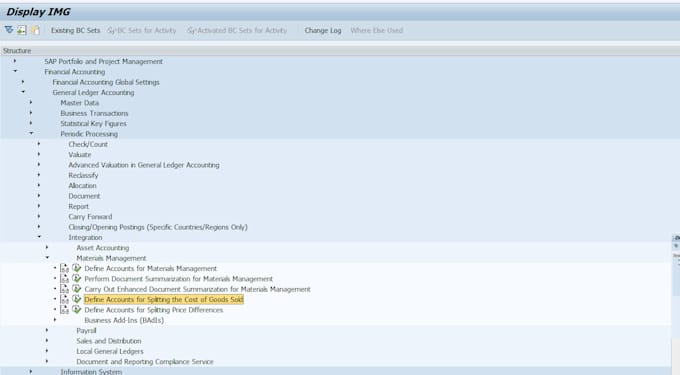Expand Financial Accounting Global Settings node
The height and width of the screenshot is (375, 680).
click(23, 82)
